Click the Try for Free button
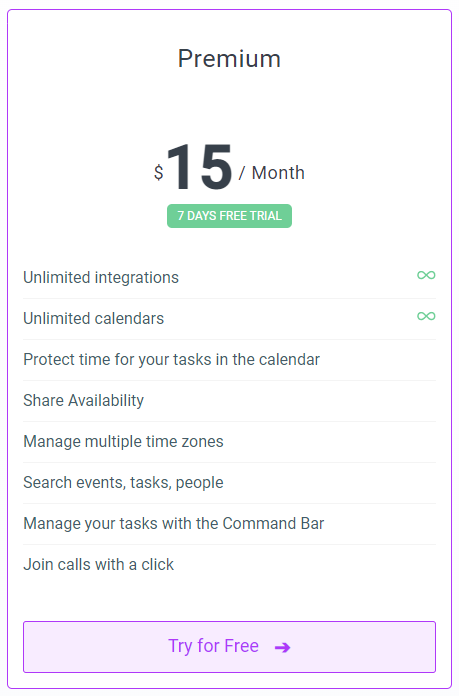459x696 pixels. (x=230, y=647)
